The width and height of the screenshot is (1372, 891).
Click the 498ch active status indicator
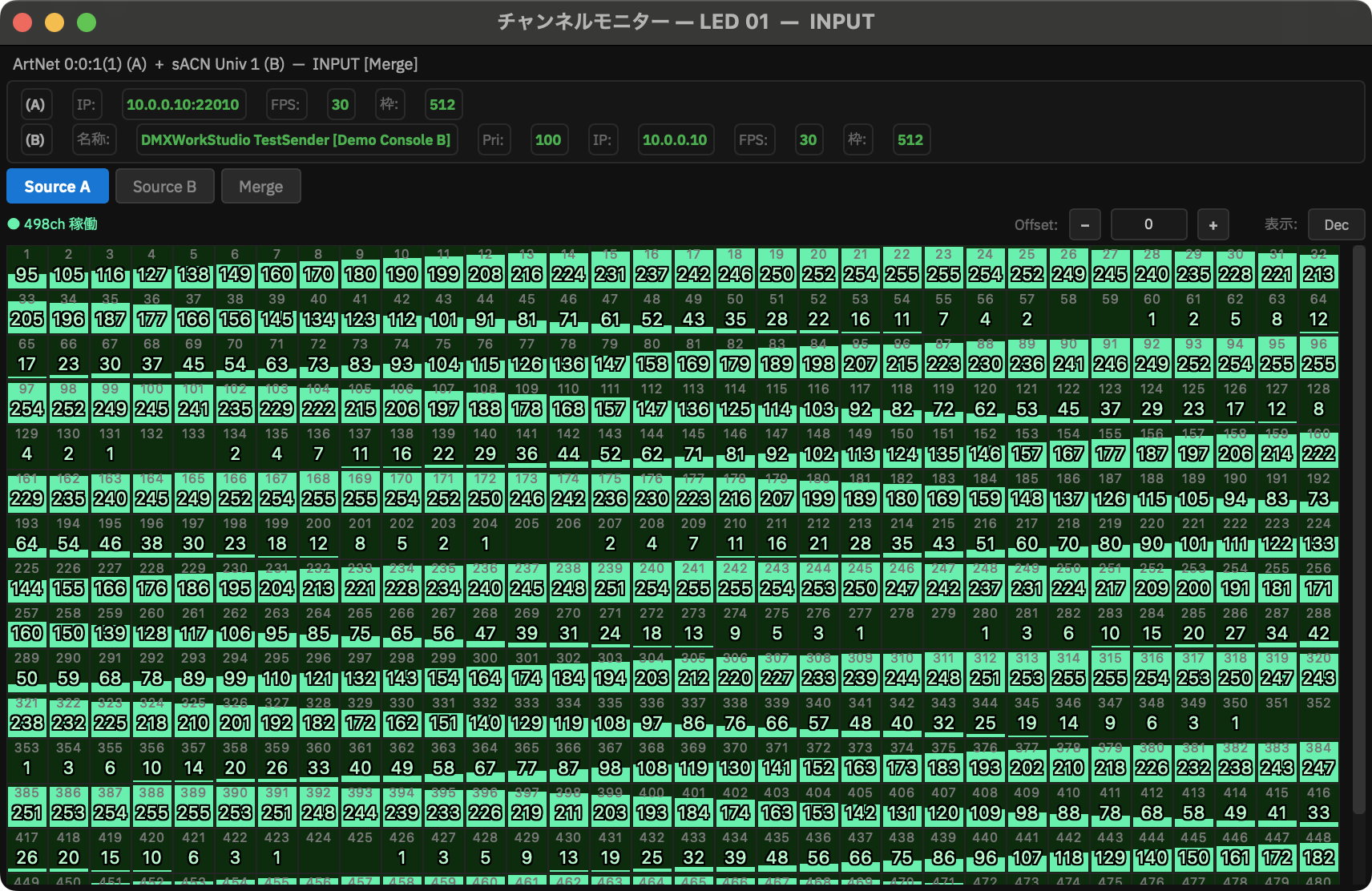(53, 224)
